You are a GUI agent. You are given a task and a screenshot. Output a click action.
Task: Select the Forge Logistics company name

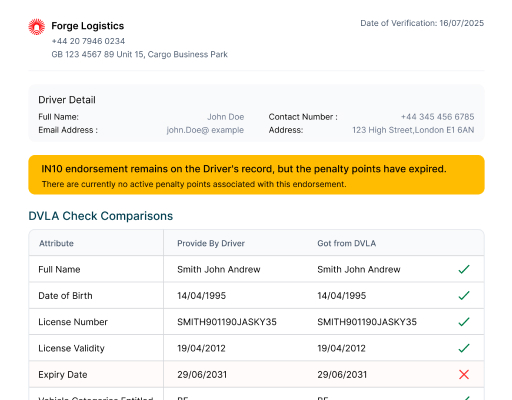point(88,26)
